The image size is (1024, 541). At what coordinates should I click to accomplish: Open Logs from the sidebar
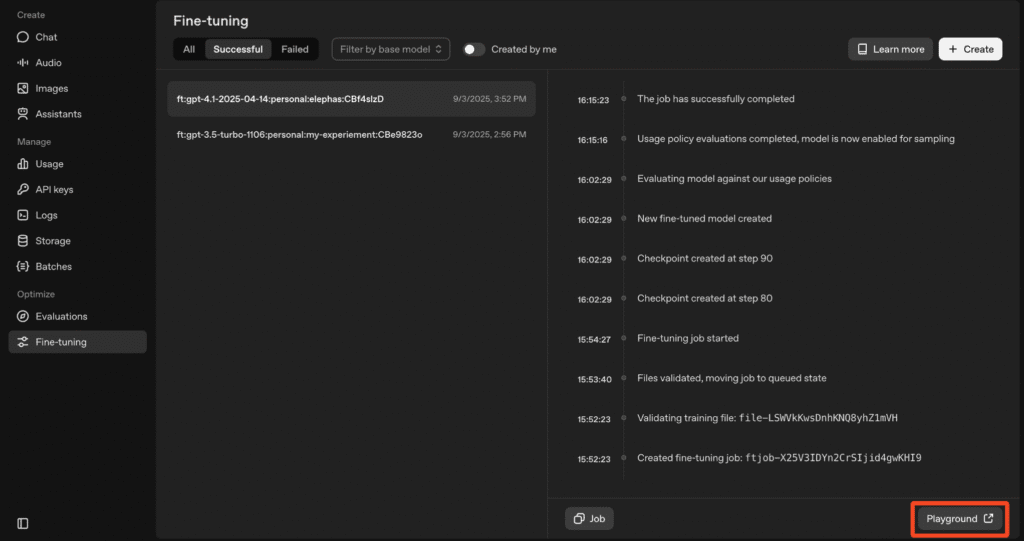46,215
